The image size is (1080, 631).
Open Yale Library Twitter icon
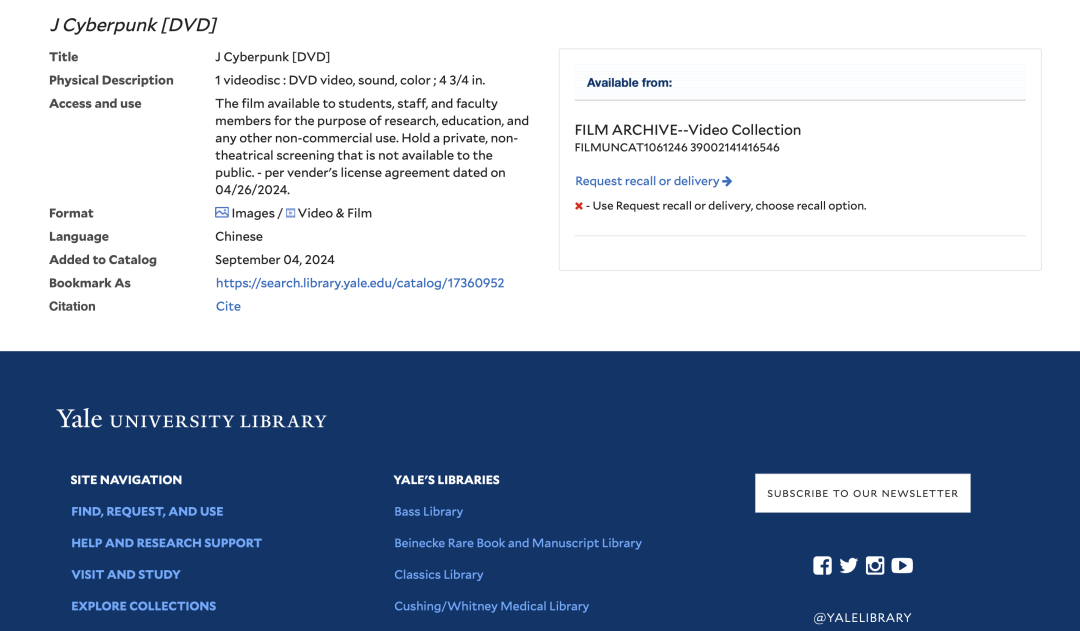click(849, 566)
